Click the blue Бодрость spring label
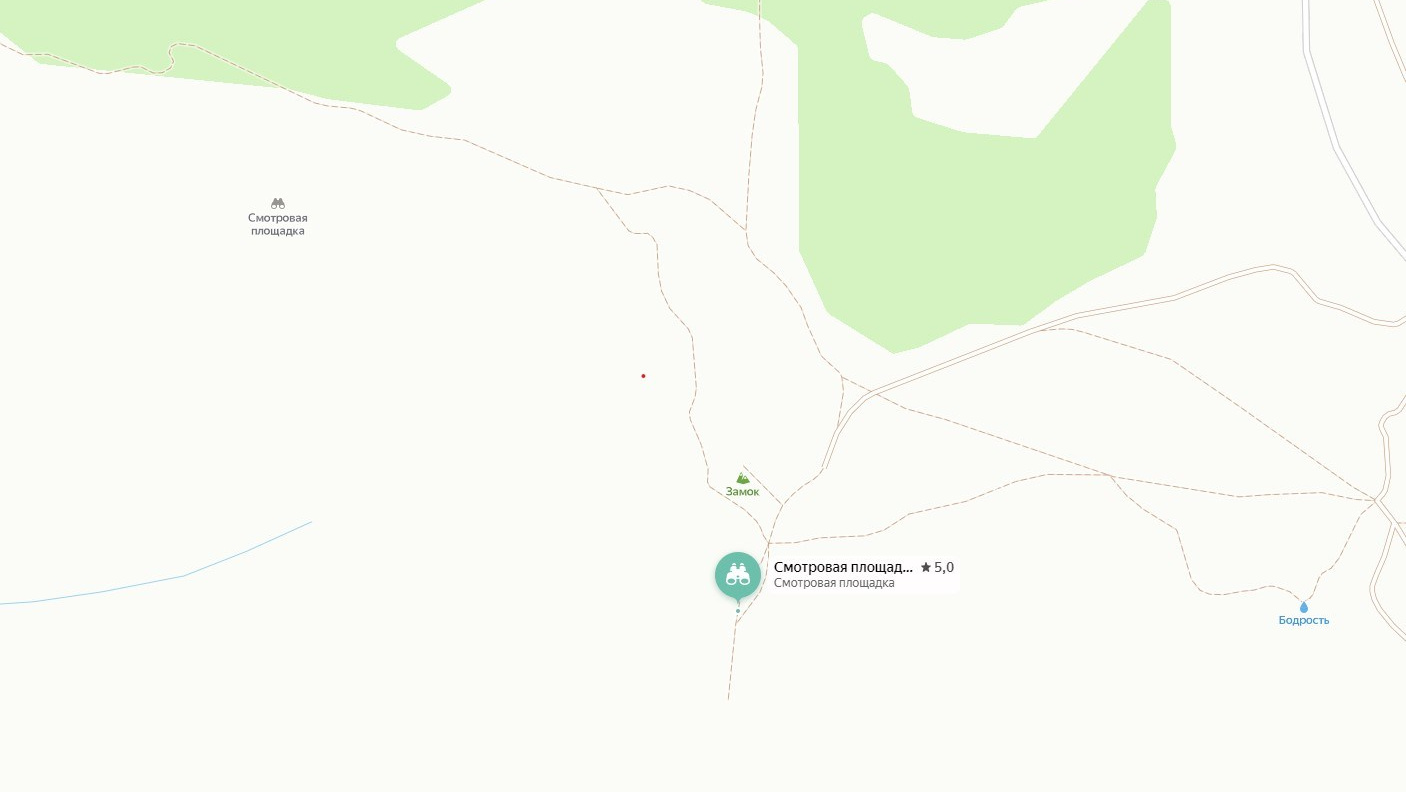This screenshot has height=792, width=1406. point(1304,620)
